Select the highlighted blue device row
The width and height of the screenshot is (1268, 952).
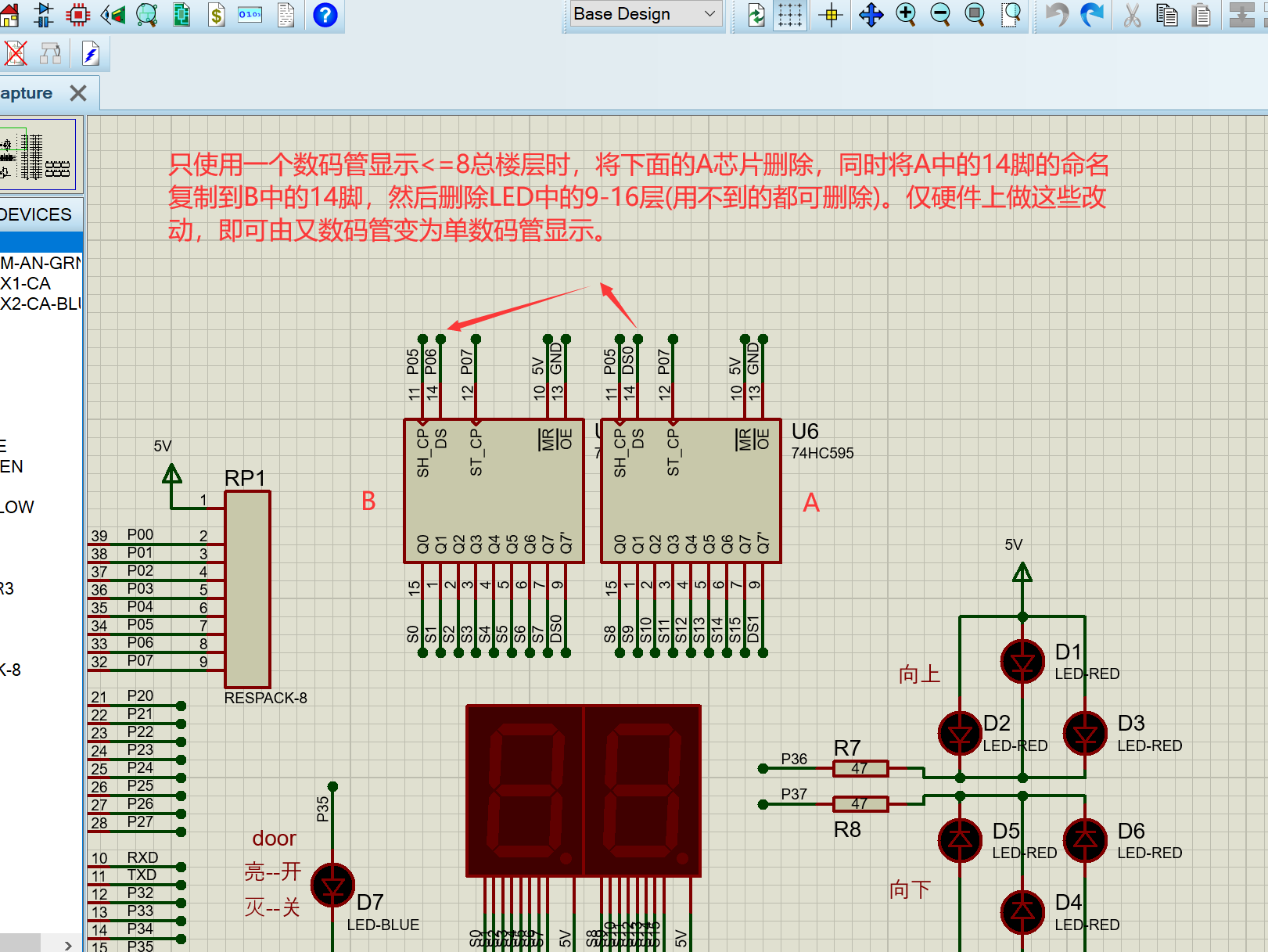coord(41,242)
